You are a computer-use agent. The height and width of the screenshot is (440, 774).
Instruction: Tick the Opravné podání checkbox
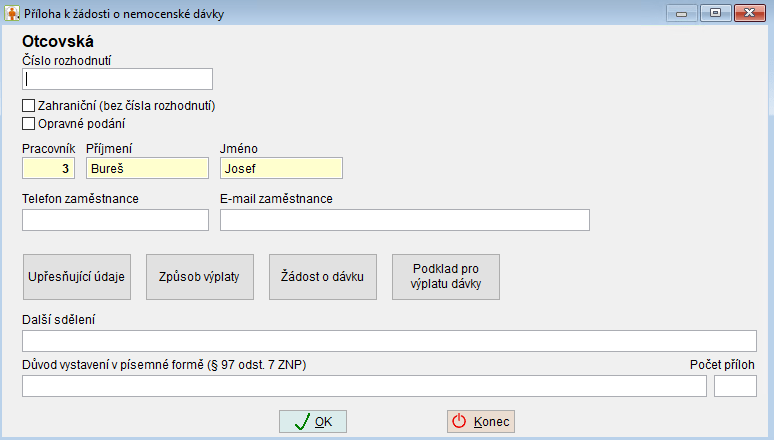click(x=29, y=123)
